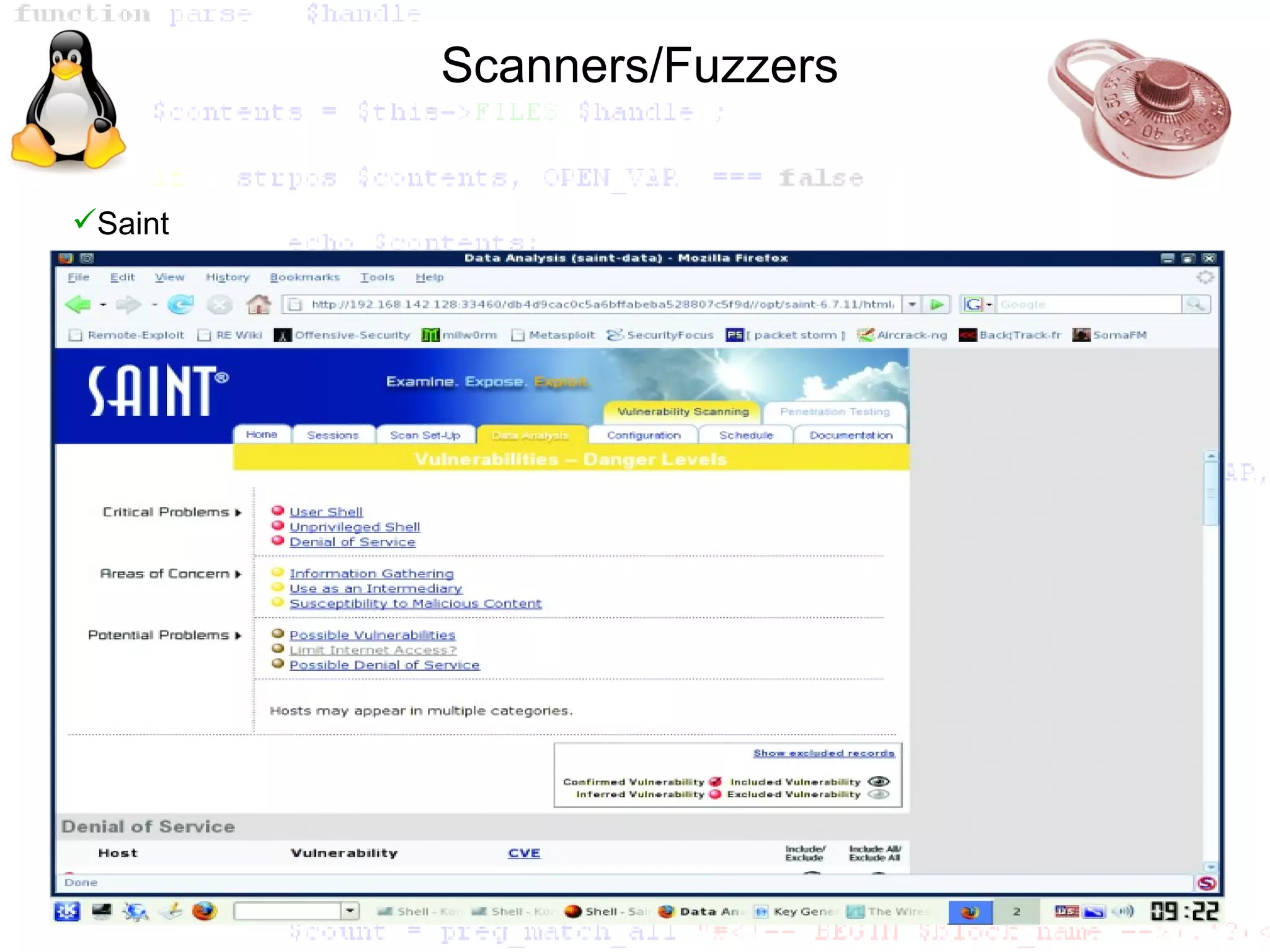Launch the terminal monitor icon in taskbar
Screen dimensions: 1270x952
102,911
